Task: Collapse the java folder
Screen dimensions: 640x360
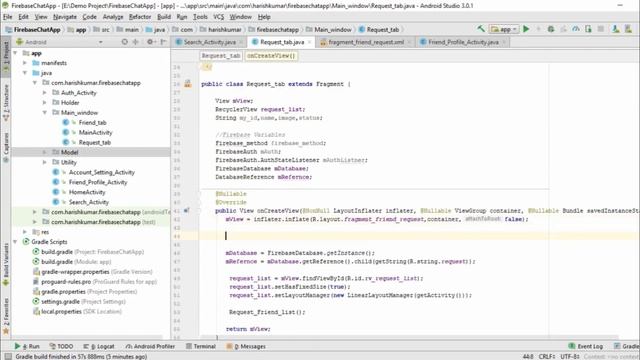Action: [25, 73]
